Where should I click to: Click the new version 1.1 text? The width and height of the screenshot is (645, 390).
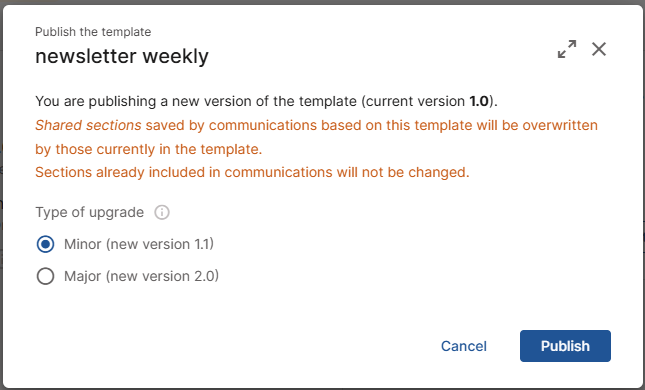point(160,244)
